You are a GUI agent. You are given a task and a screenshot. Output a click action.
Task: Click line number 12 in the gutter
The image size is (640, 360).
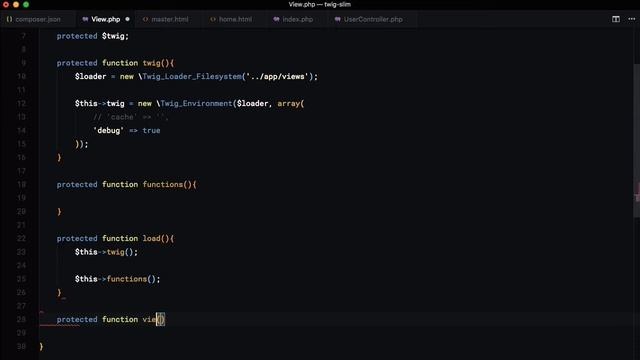point(21,104)
